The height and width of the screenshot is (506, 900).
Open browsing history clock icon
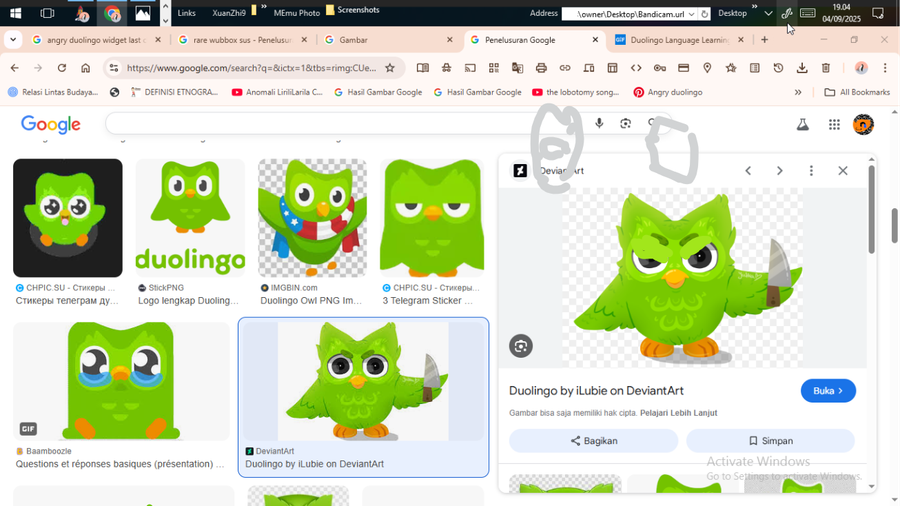point(778,68)
